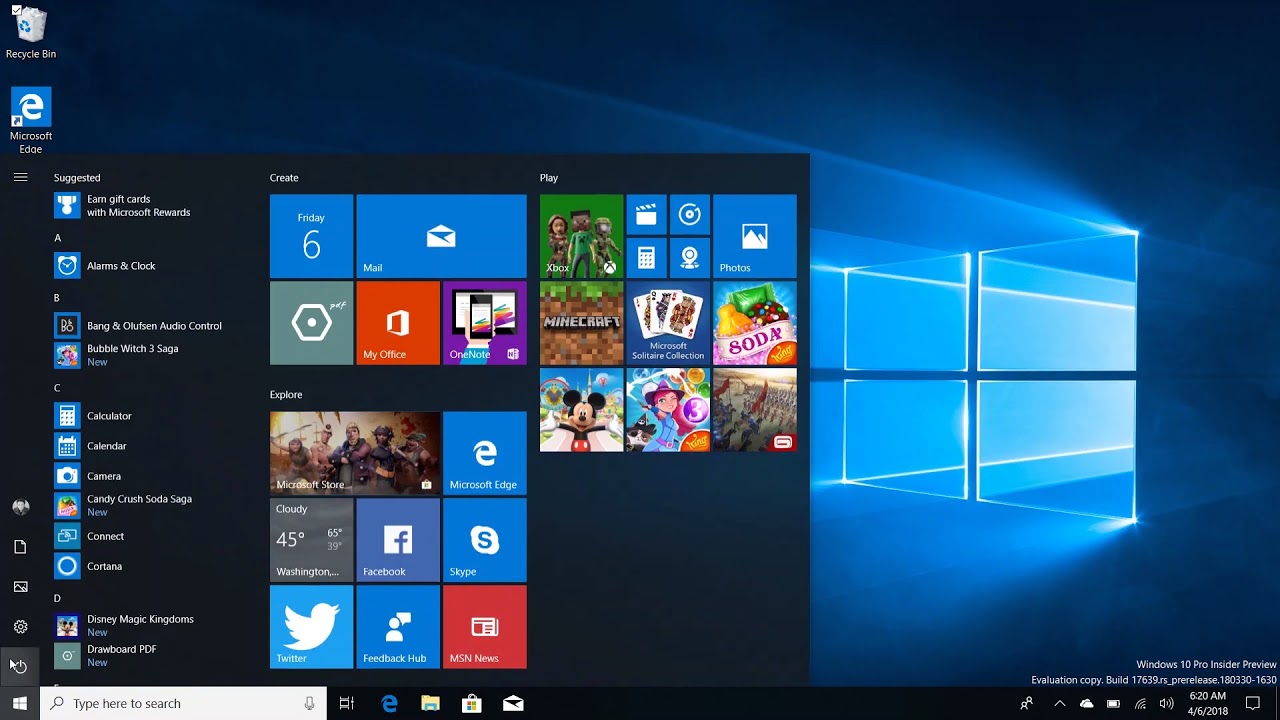Click letter B header in app list
The image size is (1280, 720).
pyautogui.click(x=57, y=298)
